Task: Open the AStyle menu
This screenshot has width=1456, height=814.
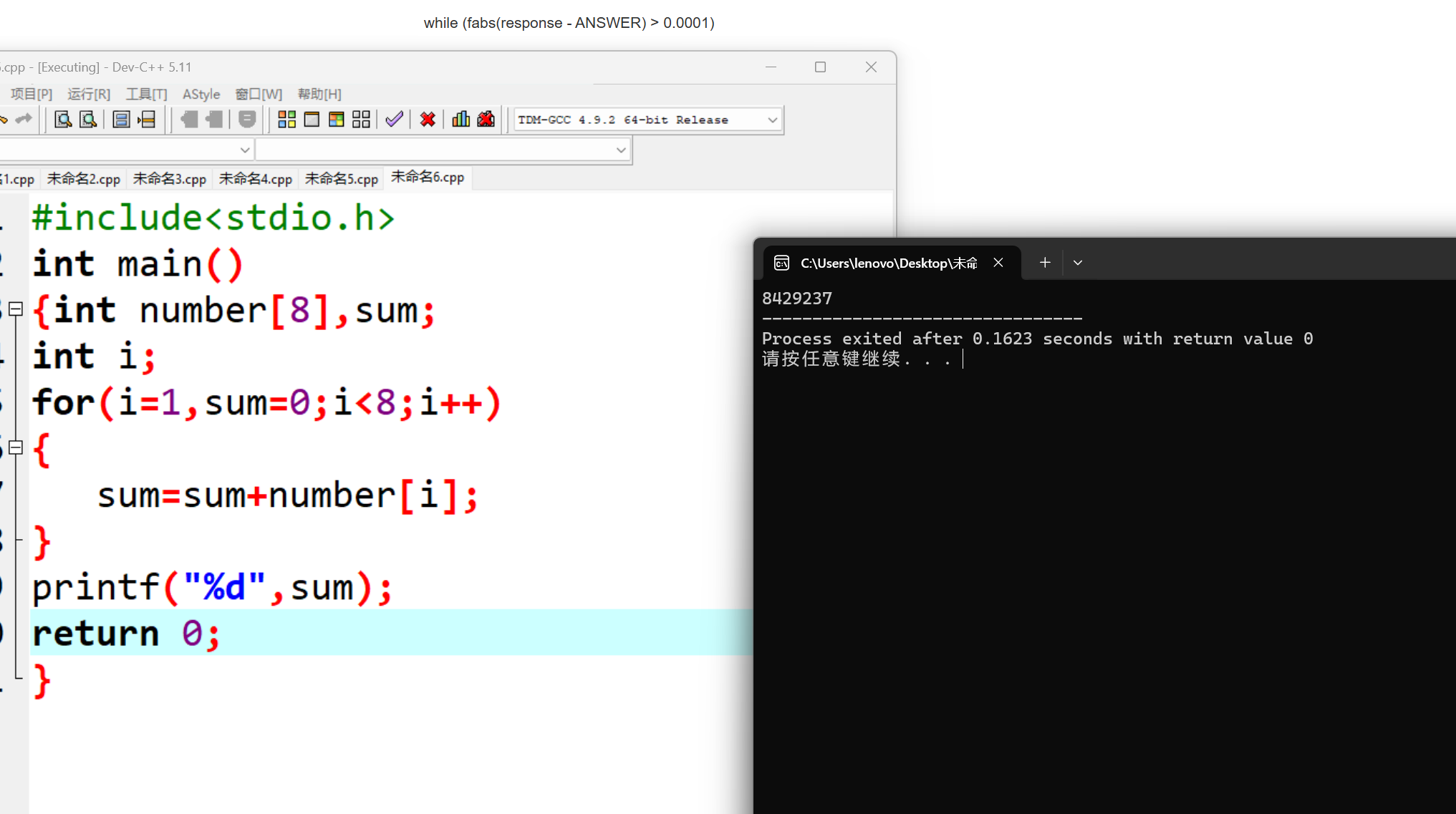Action: (201, 94)
